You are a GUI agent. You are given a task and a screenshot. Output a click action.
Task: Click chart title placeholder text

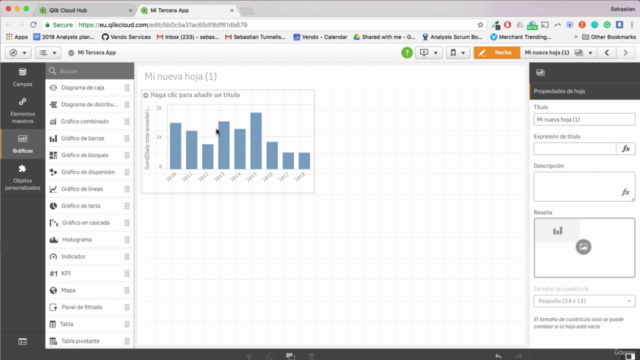pos(195,95)
